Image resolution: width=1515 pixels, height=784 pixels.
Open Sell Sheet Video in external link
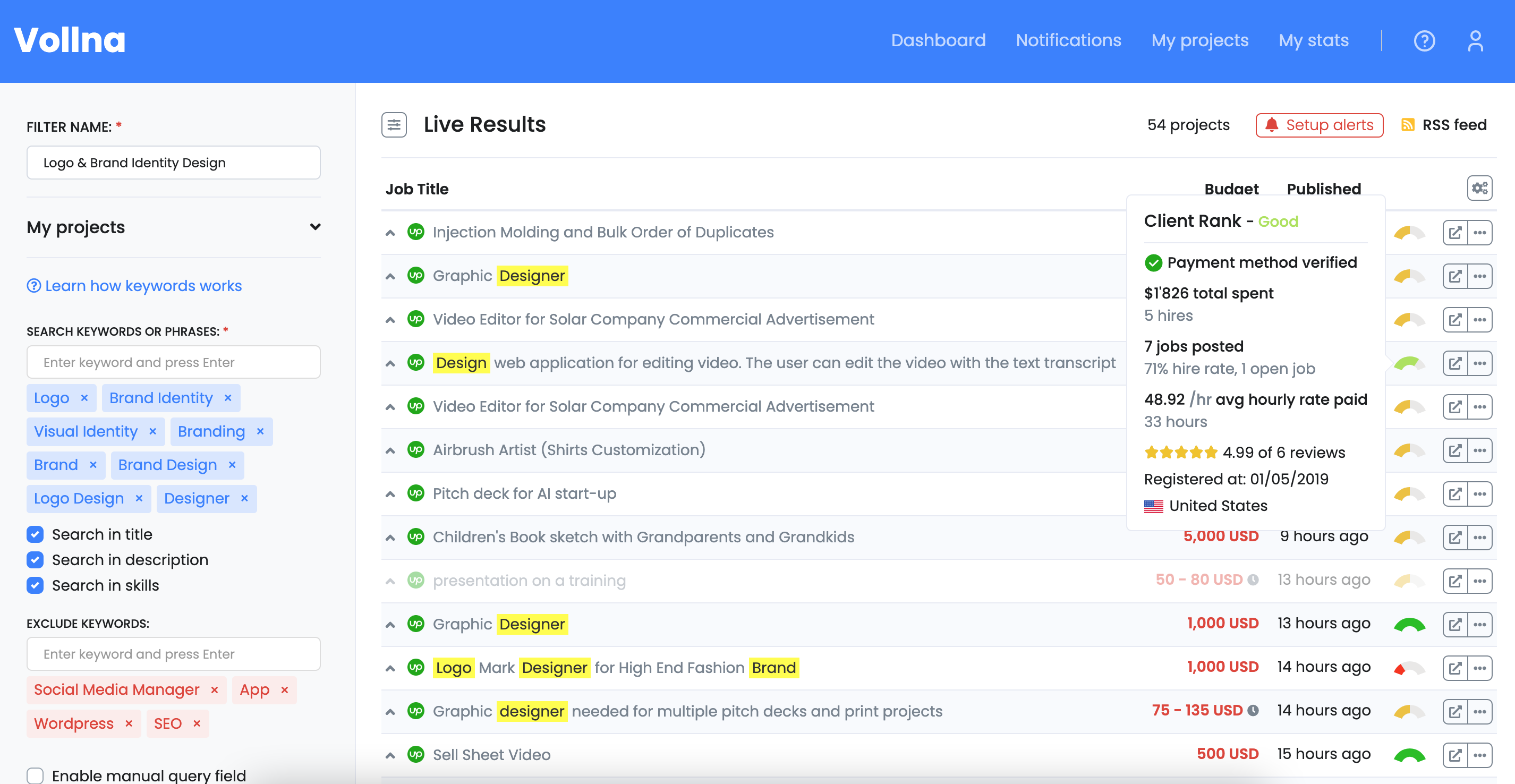point(1454,755)
